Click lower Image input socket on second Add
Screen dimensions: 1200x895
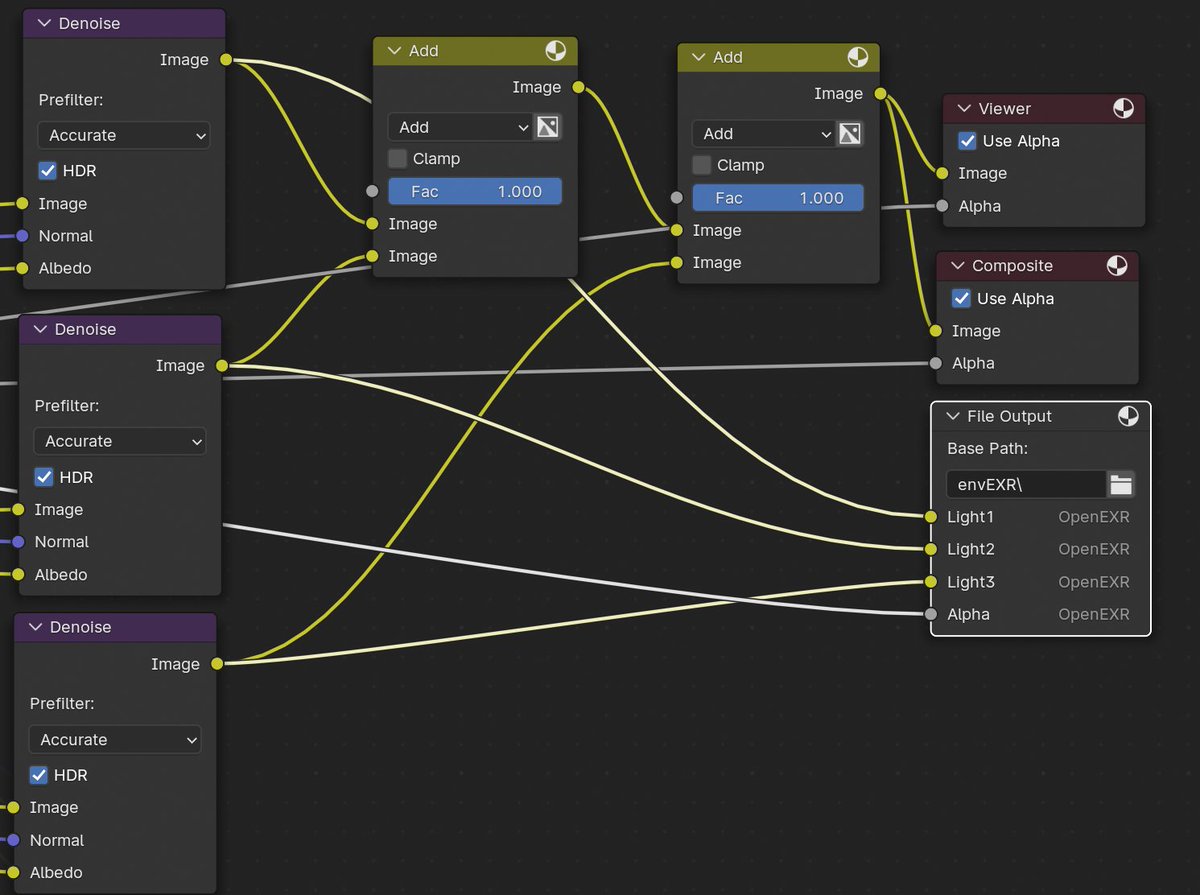[x=677, y=262]
